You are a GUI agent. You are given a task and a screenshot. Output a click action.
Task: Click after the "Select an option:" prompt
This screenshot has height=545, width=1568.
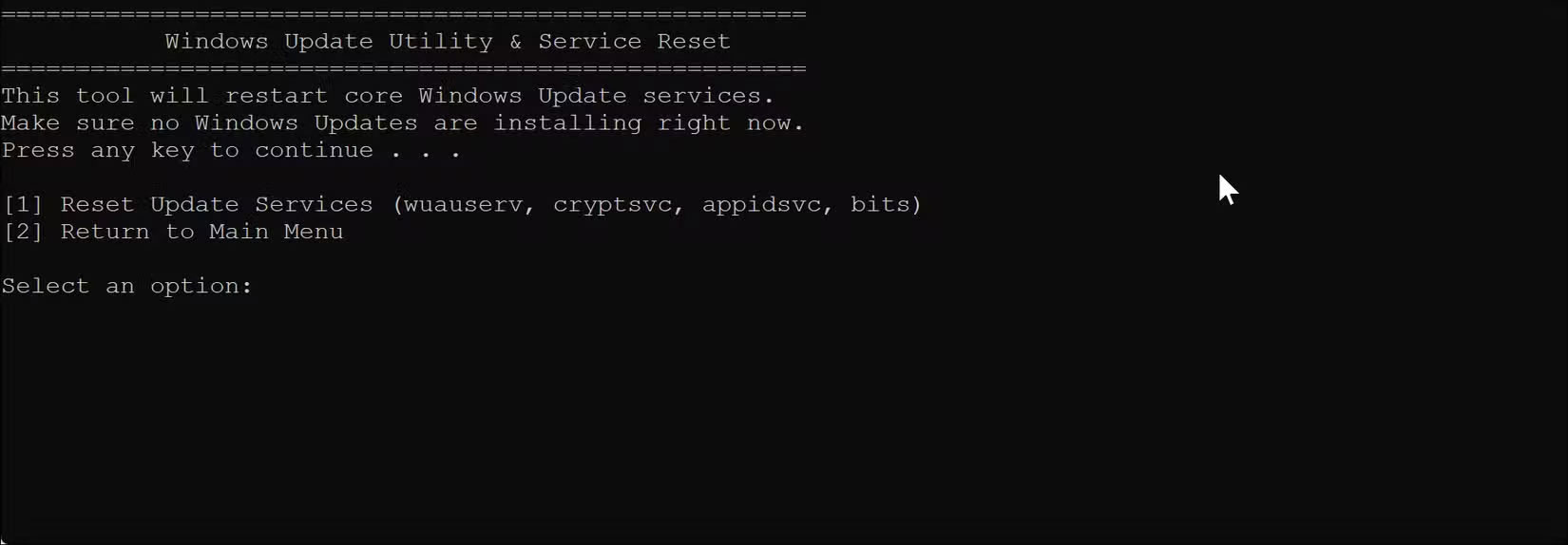(271, 287)
